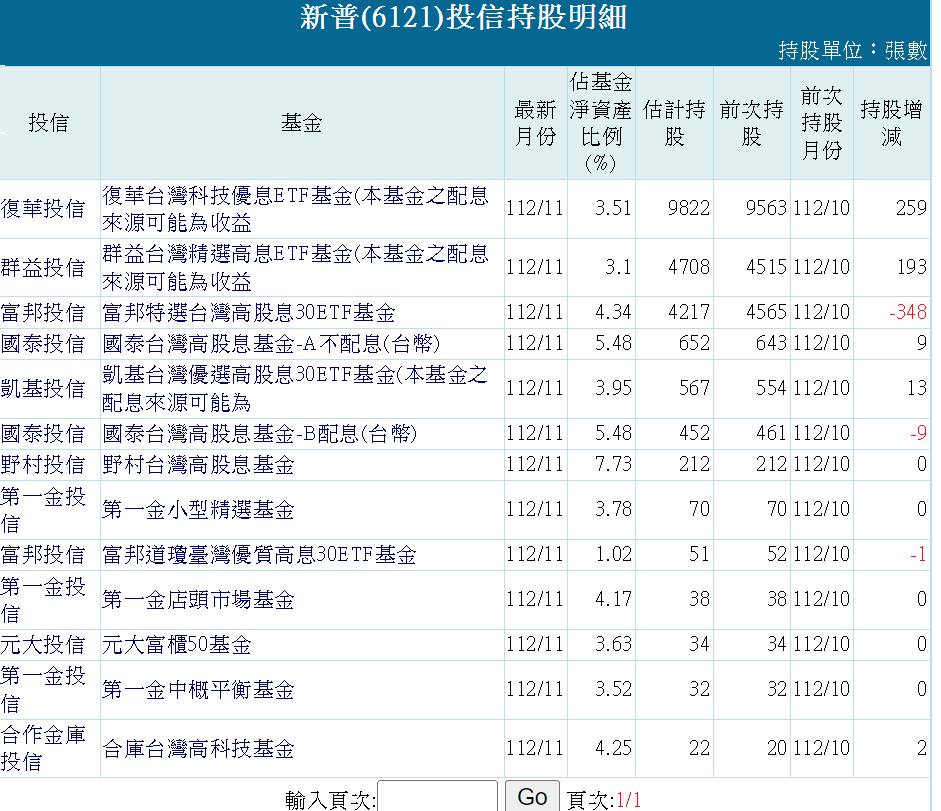Click the estimated holding value 4217
This screenshot has width=941, height=811.
(x=689, y=312)
